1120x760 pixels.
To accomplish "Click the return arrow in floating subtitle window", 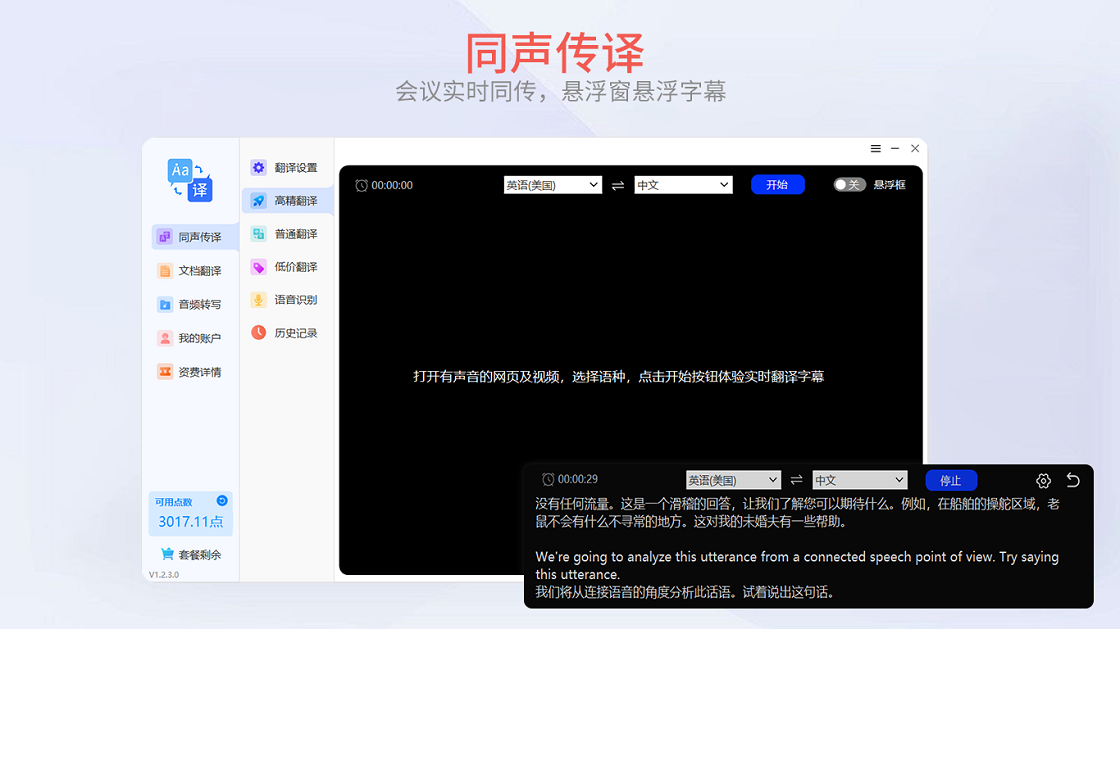I will coord(1073,480).
